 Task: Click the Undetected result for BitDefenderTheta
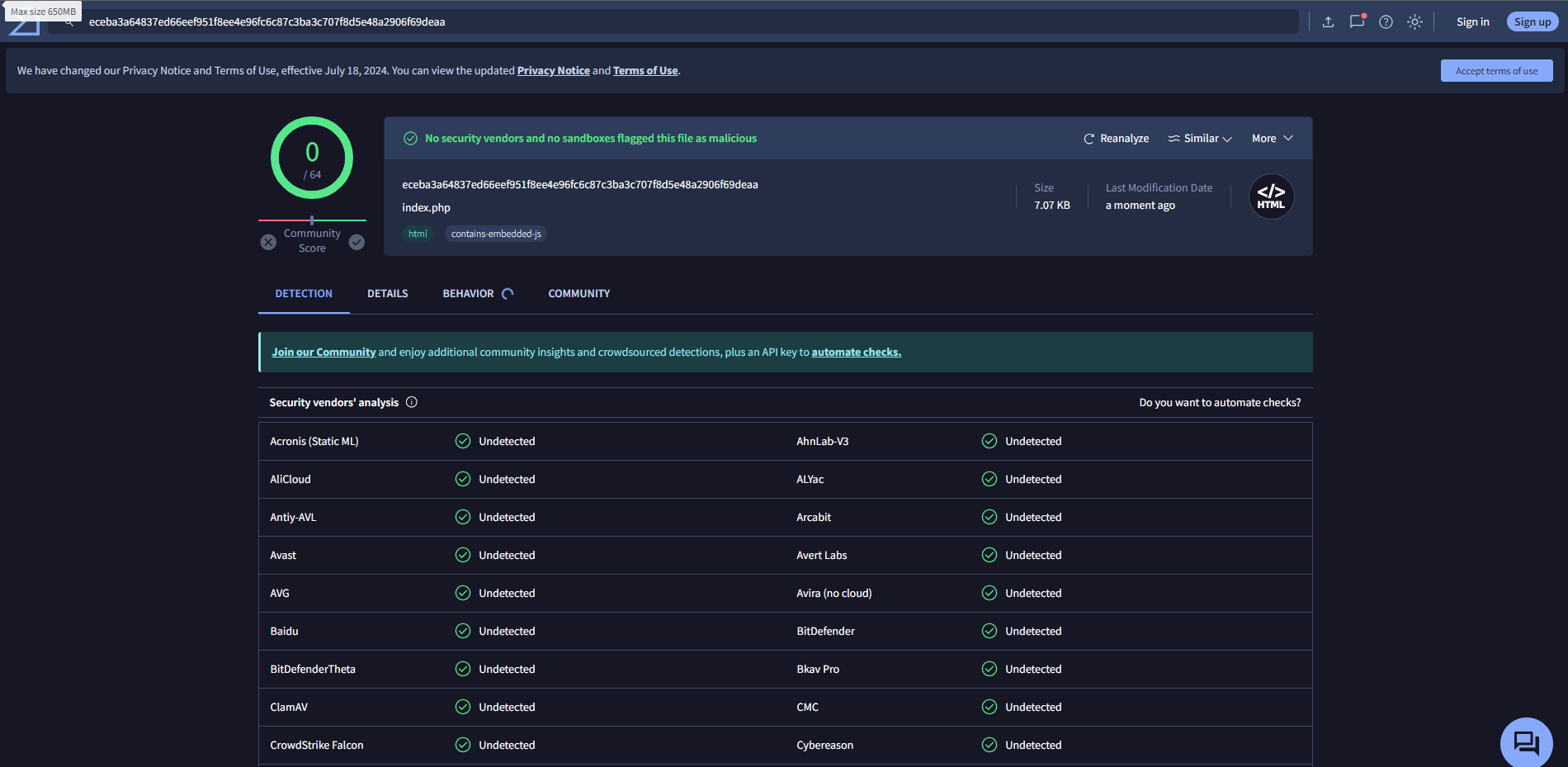click(507, 669)
